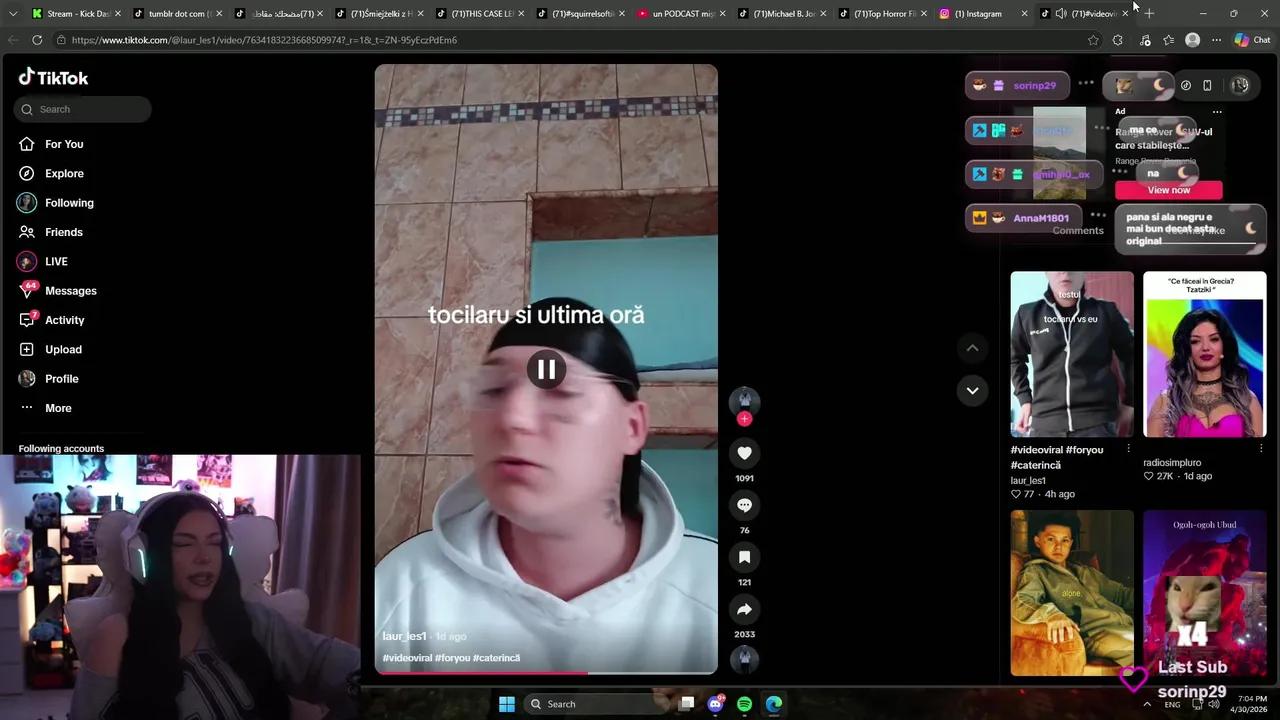Open Activity notifications

51,320
